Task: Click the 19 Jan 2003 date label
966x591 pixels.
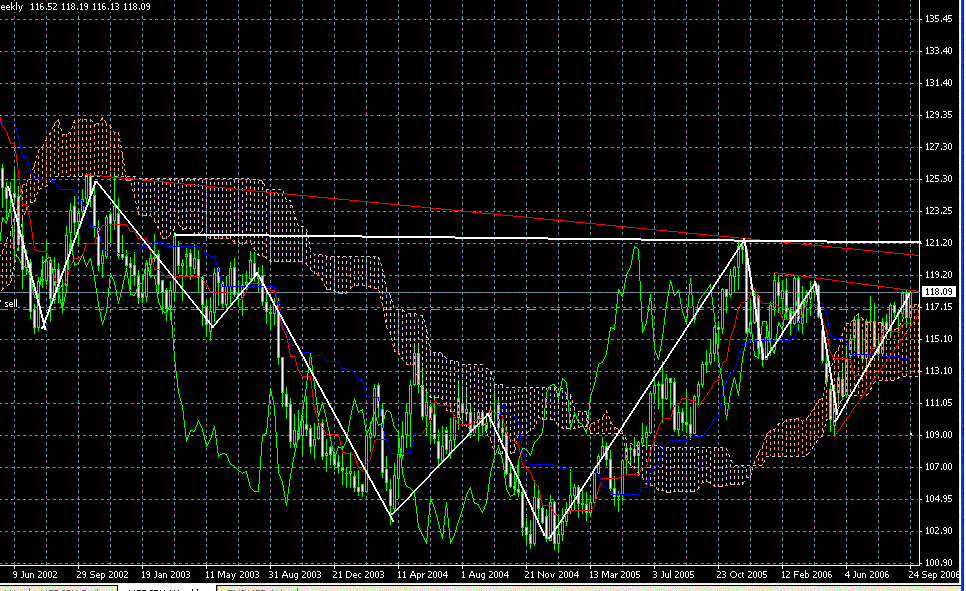Action: (x=166, y=574)
